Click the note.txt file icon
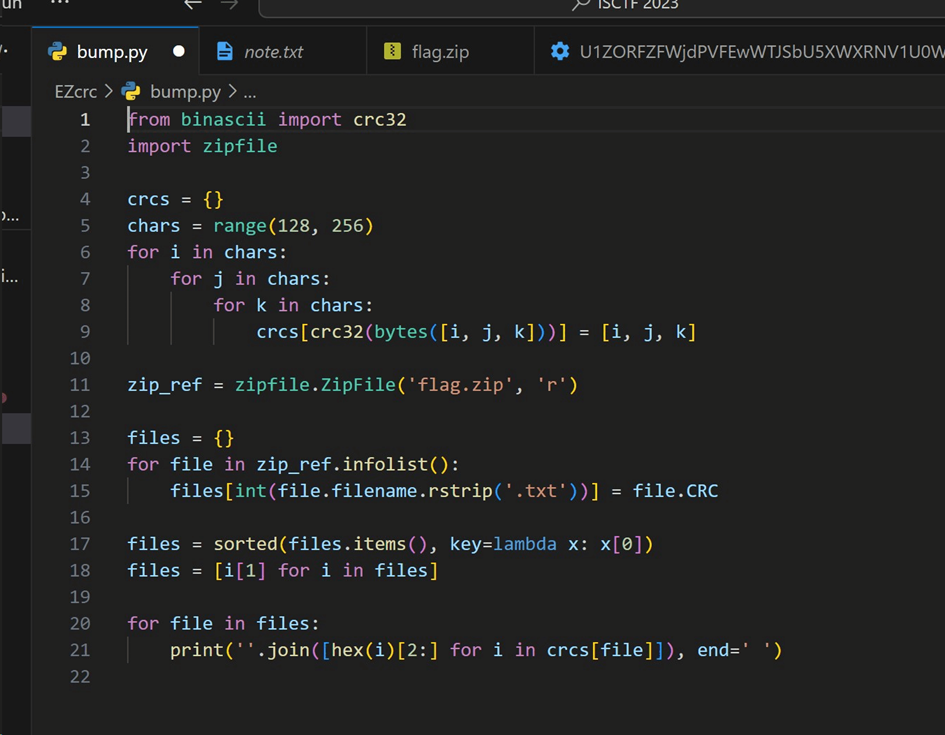Viewport: 945px width, 735px height. click(x=225, y=51)
